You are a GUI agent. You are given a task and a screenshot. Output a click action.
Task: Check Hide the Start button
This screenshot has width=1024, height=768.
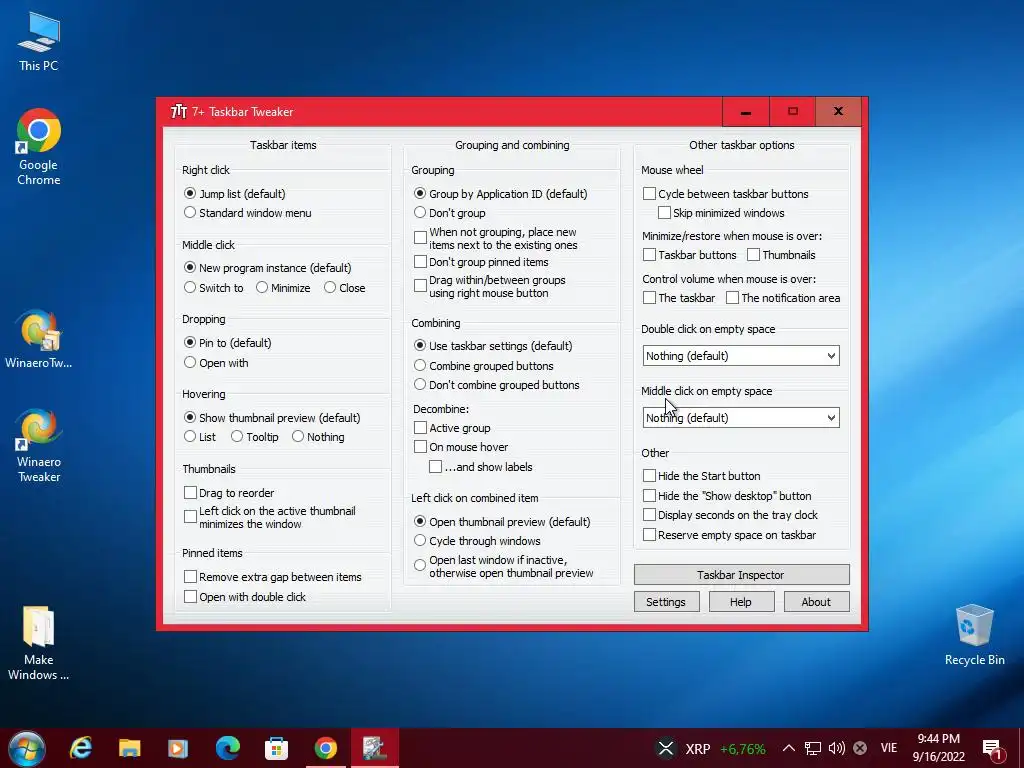[x=702, y=476]
